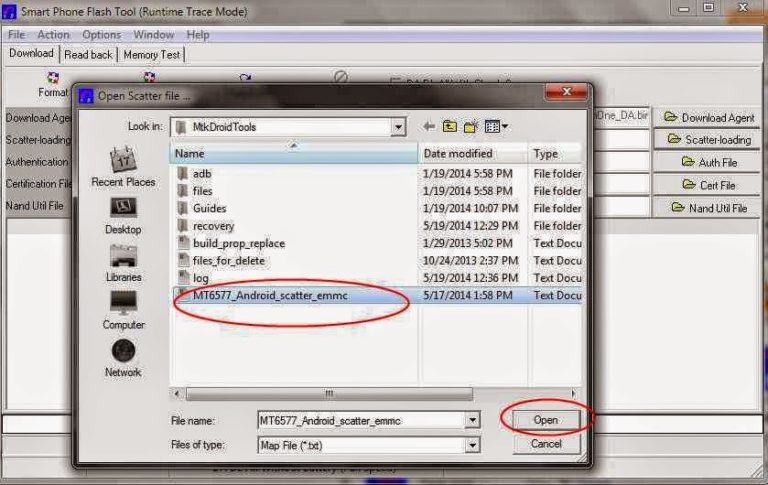
Task: Click the scrollbar left arrow in file list
Action: coord(177,393)
